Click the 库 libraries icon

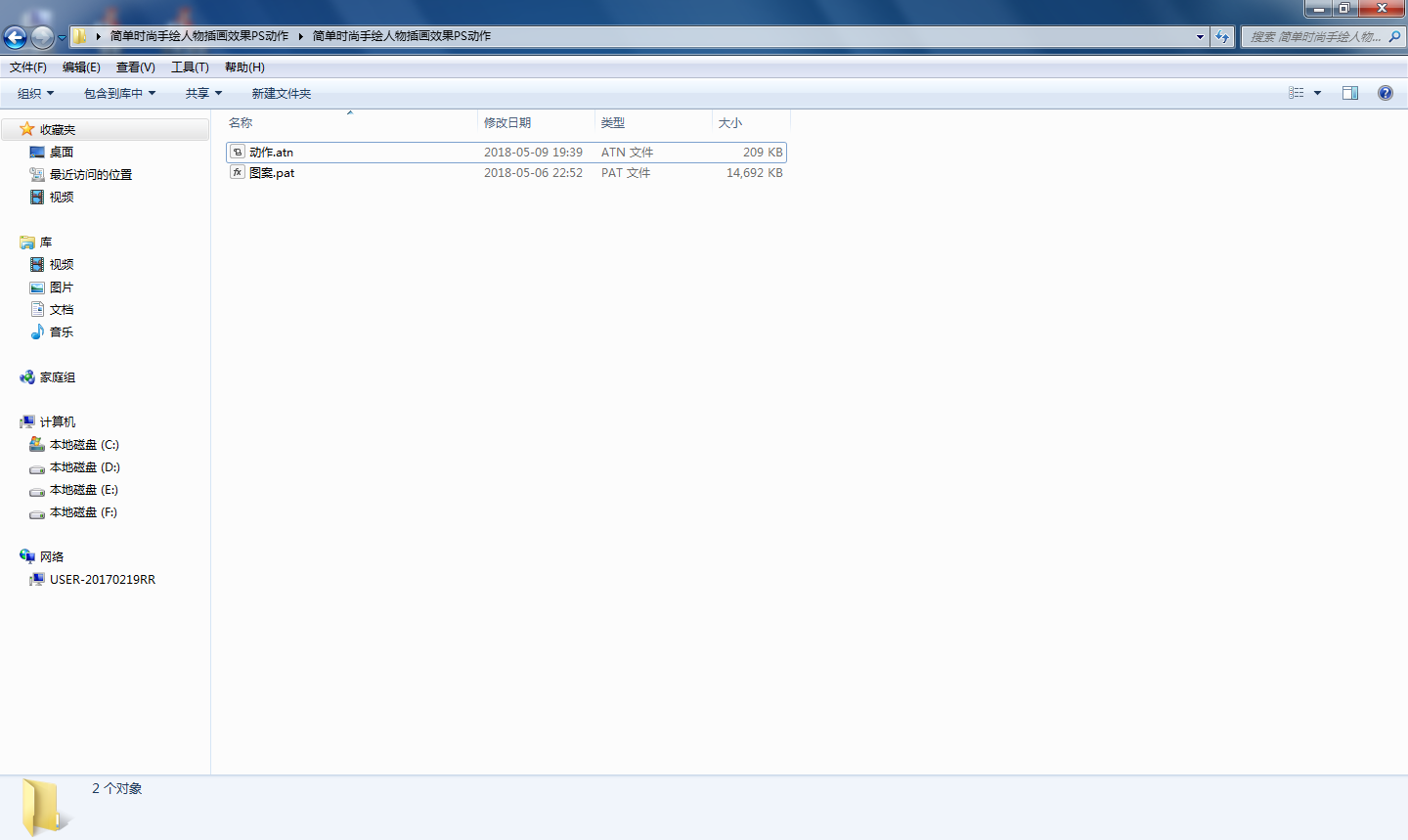coord(27,242)
